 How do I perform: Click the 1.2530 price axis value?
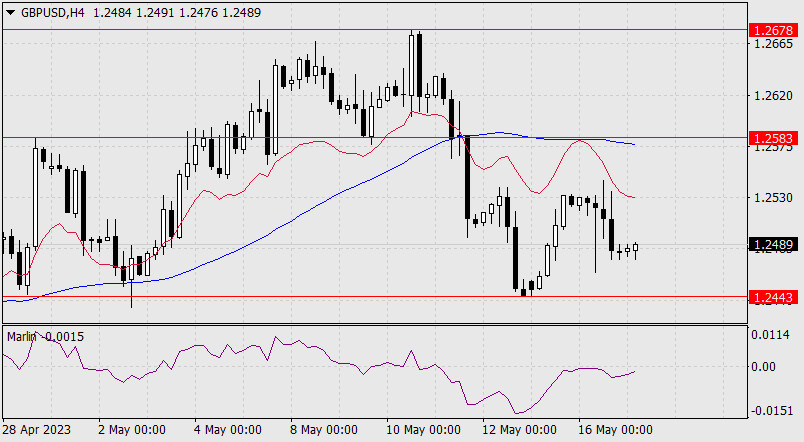click(x=773, y=197)
